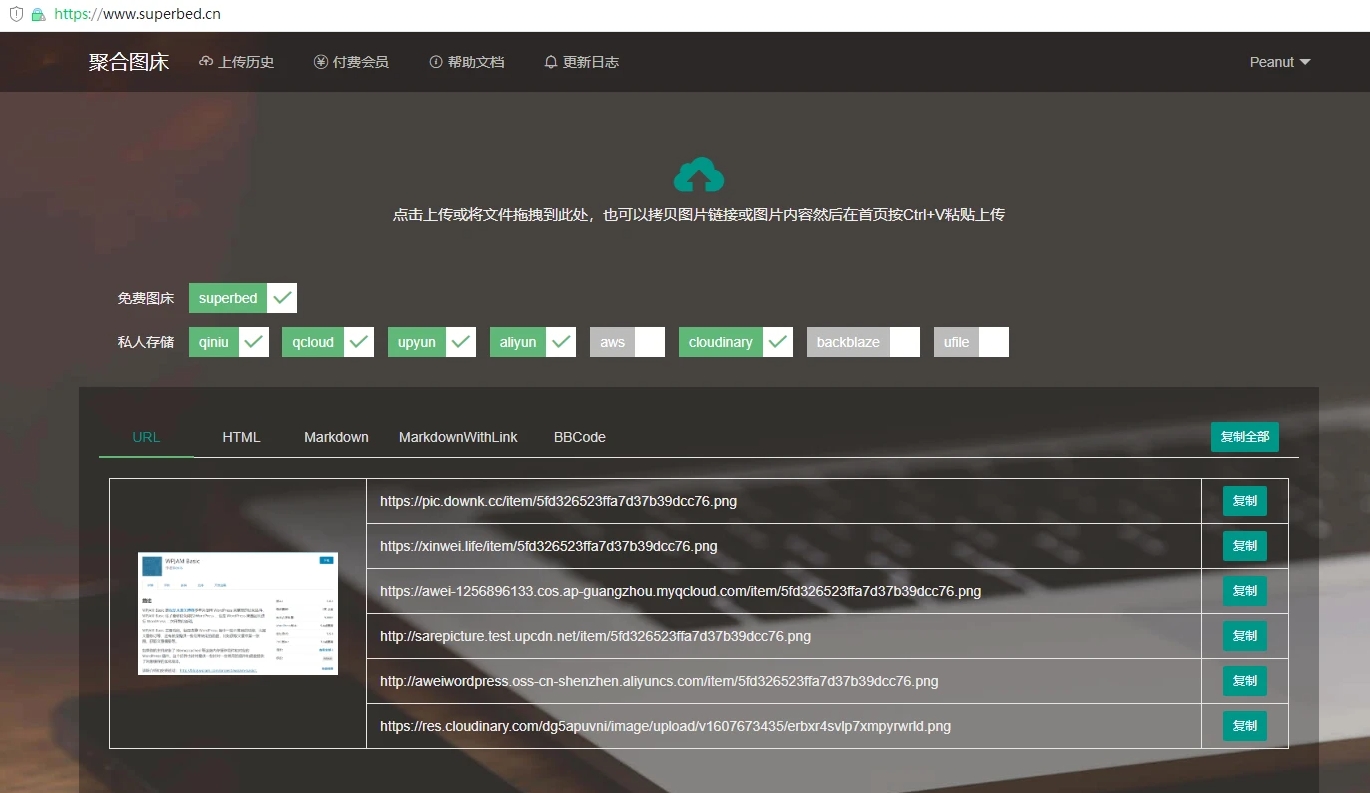1370x793 pixels.
Task: Toggle the superbed free hosting checkbox
Action: pyautogui.click(x=282, y=298)
